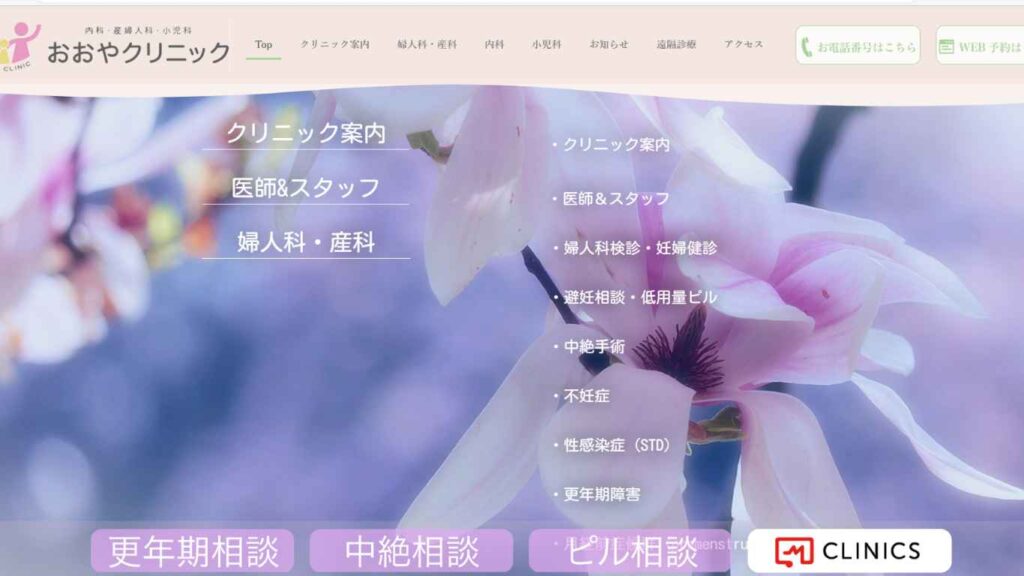Select 中絶手術 from the list

click(594, 346)
